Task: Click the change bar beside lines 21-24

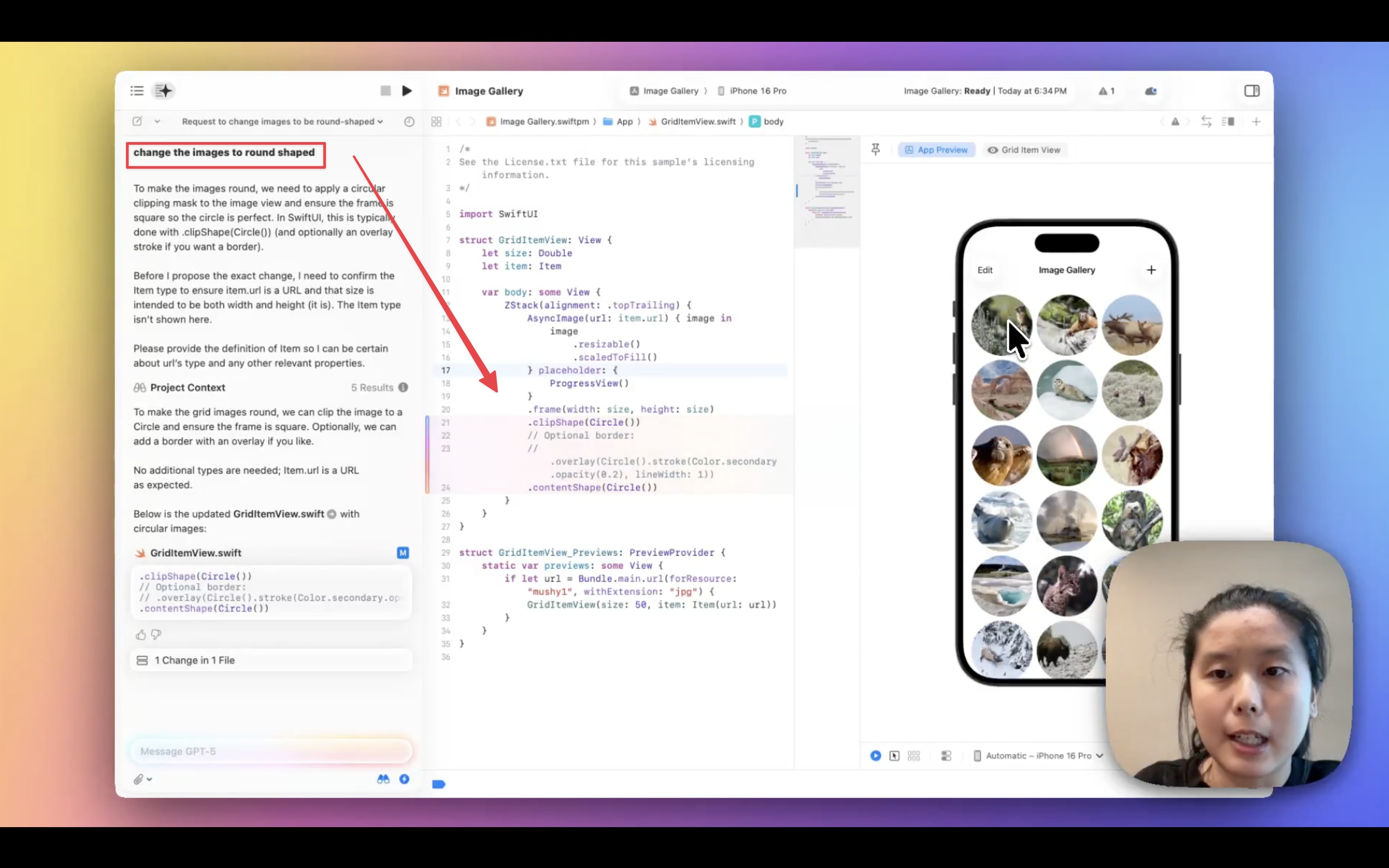Action: click(428, 455)
